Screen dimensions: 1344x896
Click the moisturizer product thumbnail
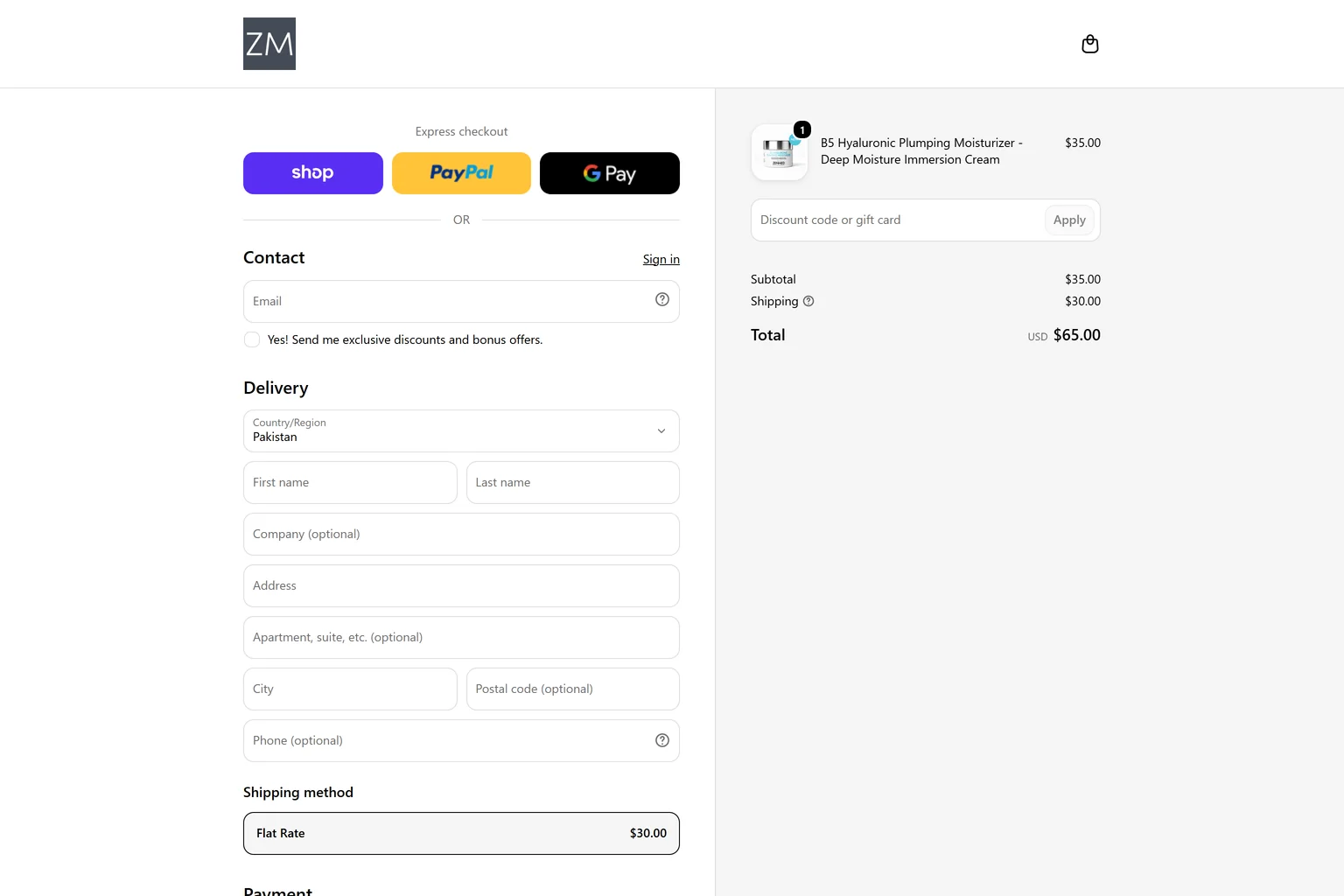(x=780, y=152)
